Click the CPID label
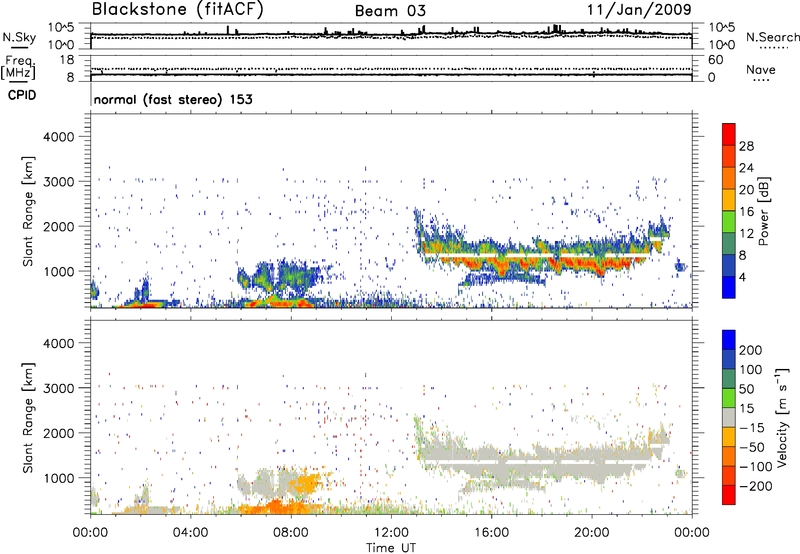 [x=22, y=95]
